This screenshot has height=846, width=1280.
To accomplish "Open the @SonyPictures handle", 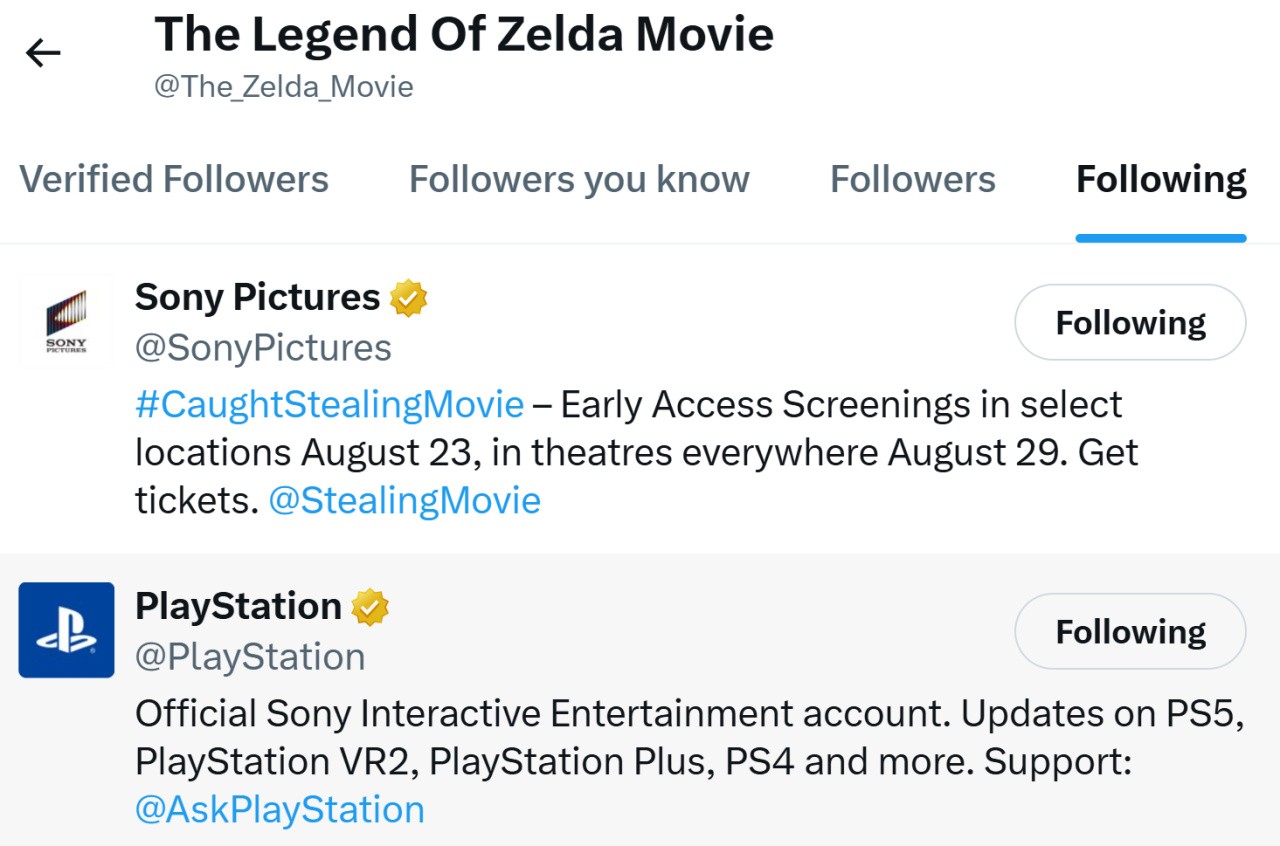I will coord(263,348).
